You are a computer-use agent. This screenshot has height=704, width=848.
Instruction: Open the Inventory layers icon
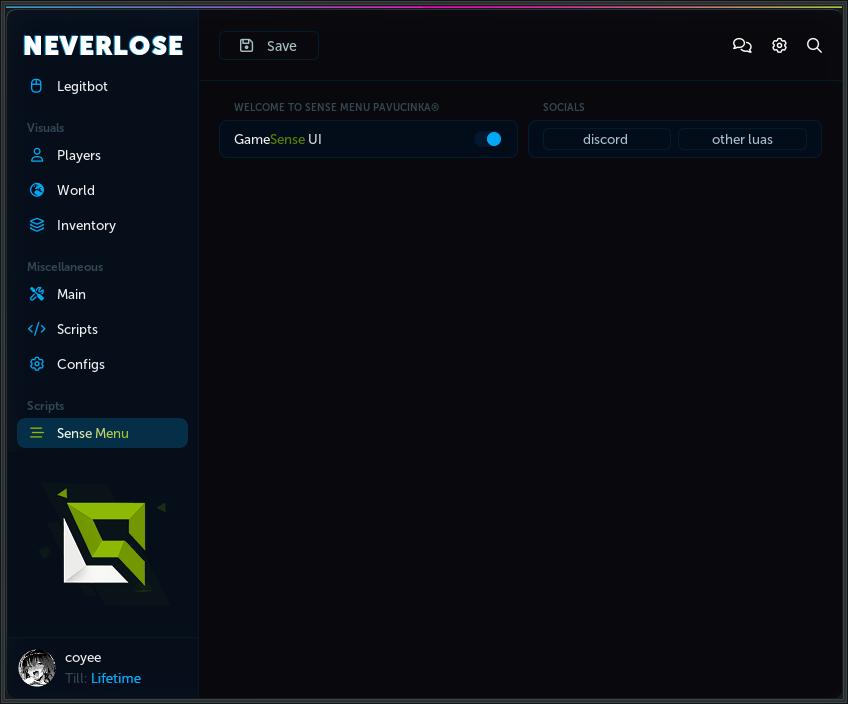pos(37,225)
